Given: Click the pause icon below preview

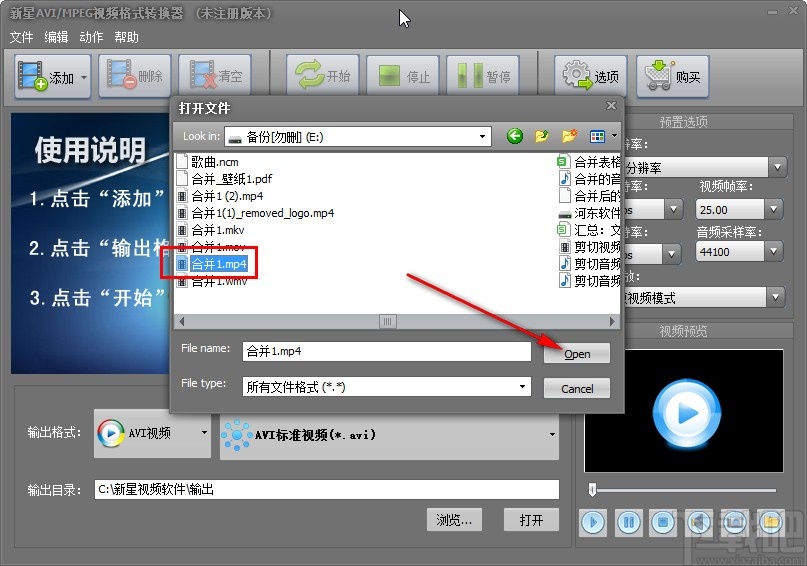Looking at the screenshot, I should 628,523.
